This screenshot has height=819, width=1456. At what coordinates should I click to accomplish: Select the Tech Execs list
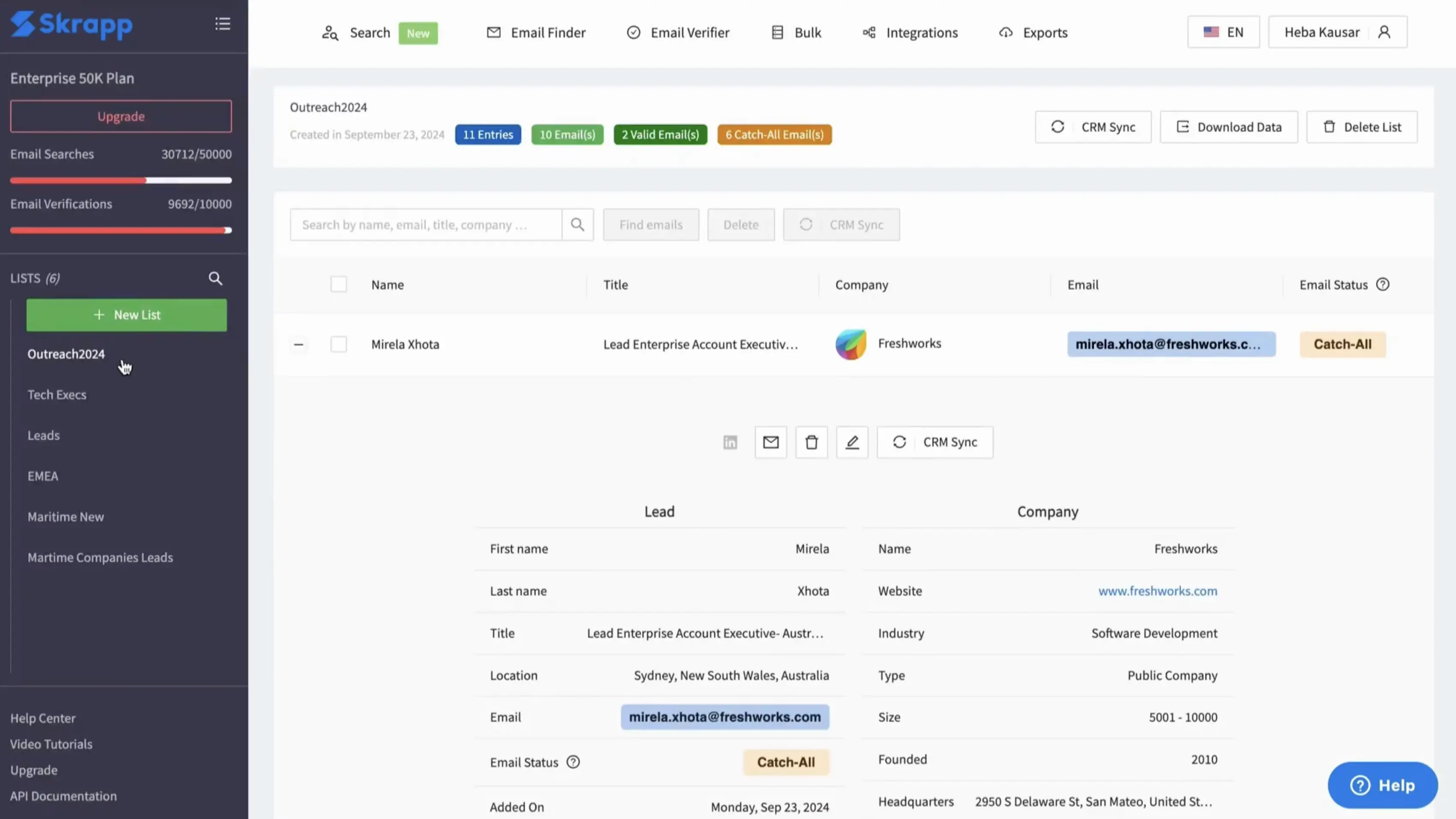pos(57,395)
